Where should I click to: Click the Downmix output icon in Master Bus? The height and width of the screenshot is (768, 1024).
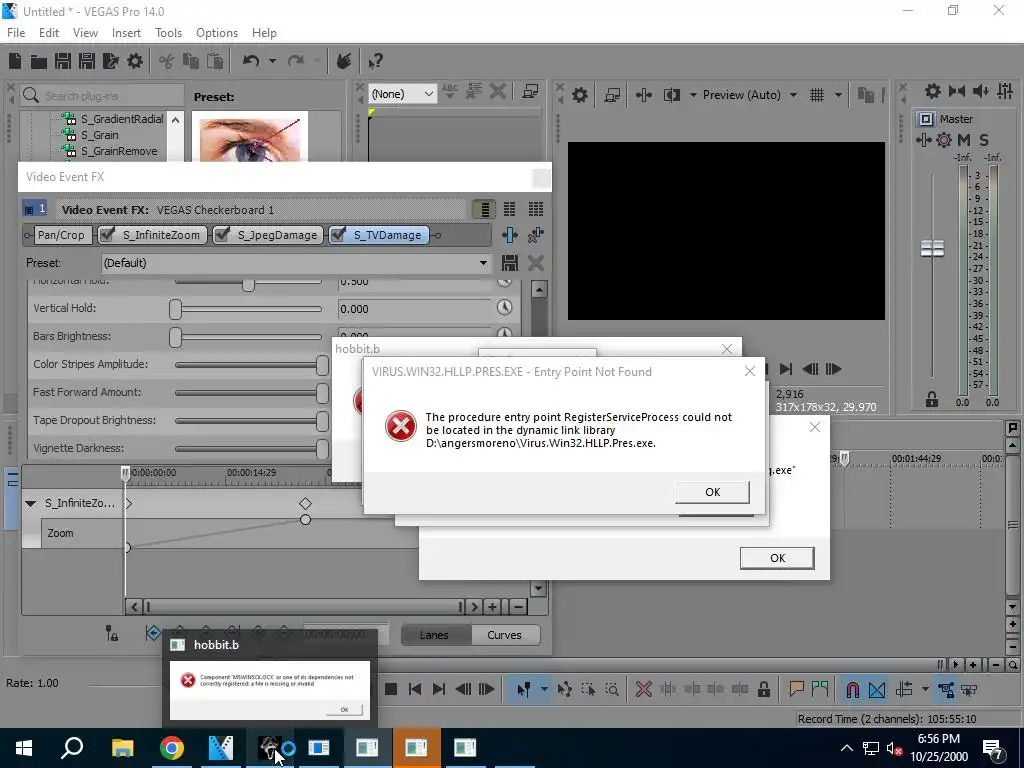tap(957, 91)
